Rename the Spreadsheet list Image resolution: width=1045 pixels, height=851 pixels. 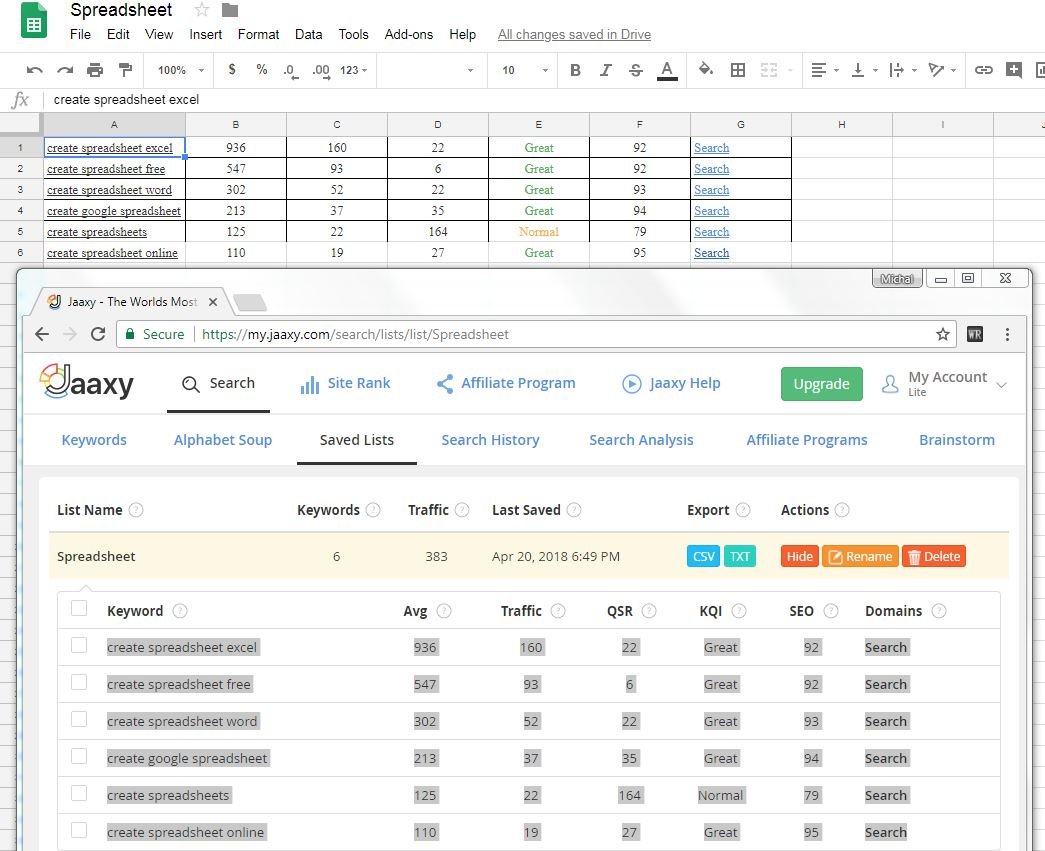coord(860,556)
